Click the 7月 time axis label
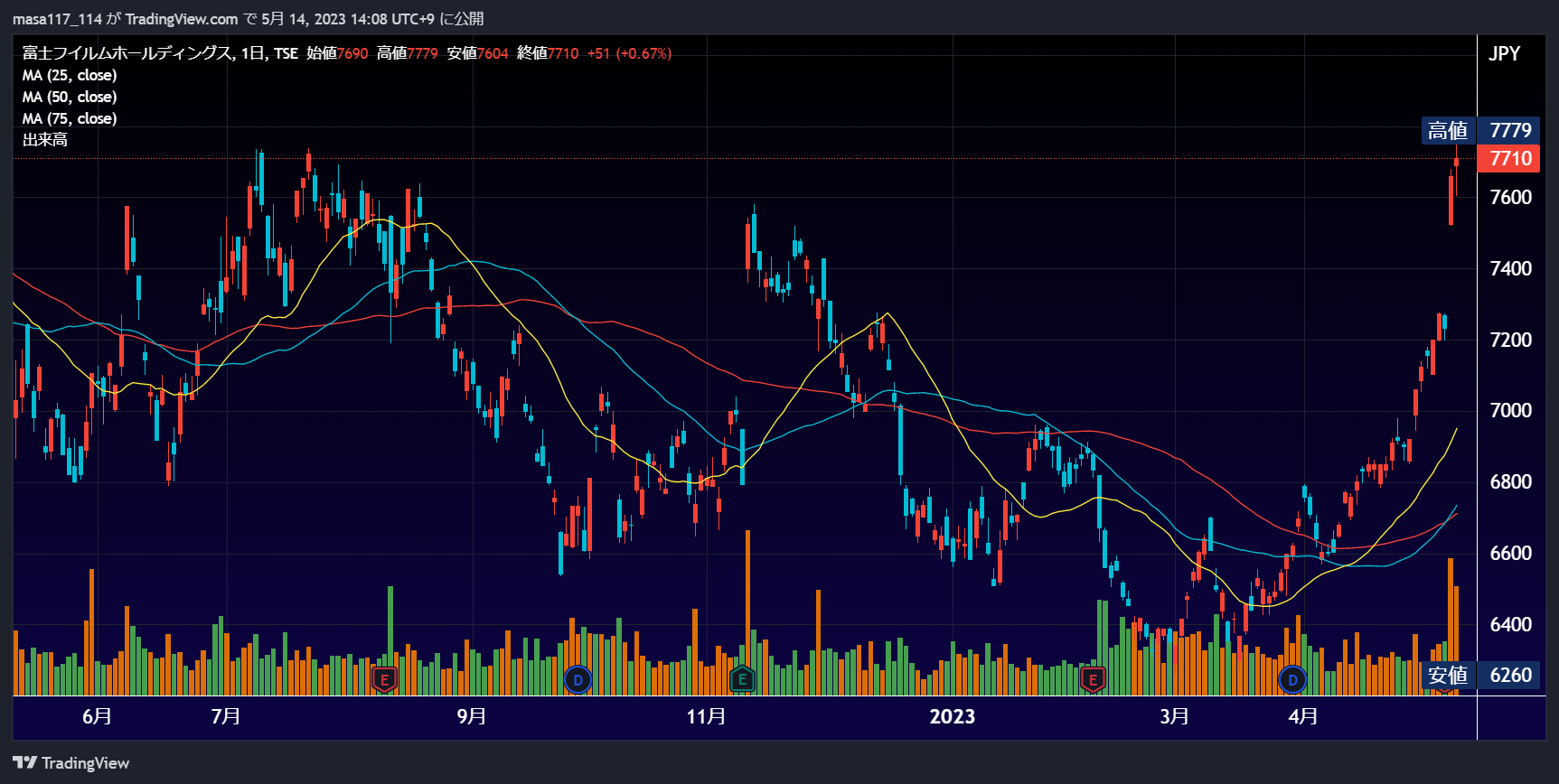The width and height of the screenshot is (1559, 784). pos(225,716)
